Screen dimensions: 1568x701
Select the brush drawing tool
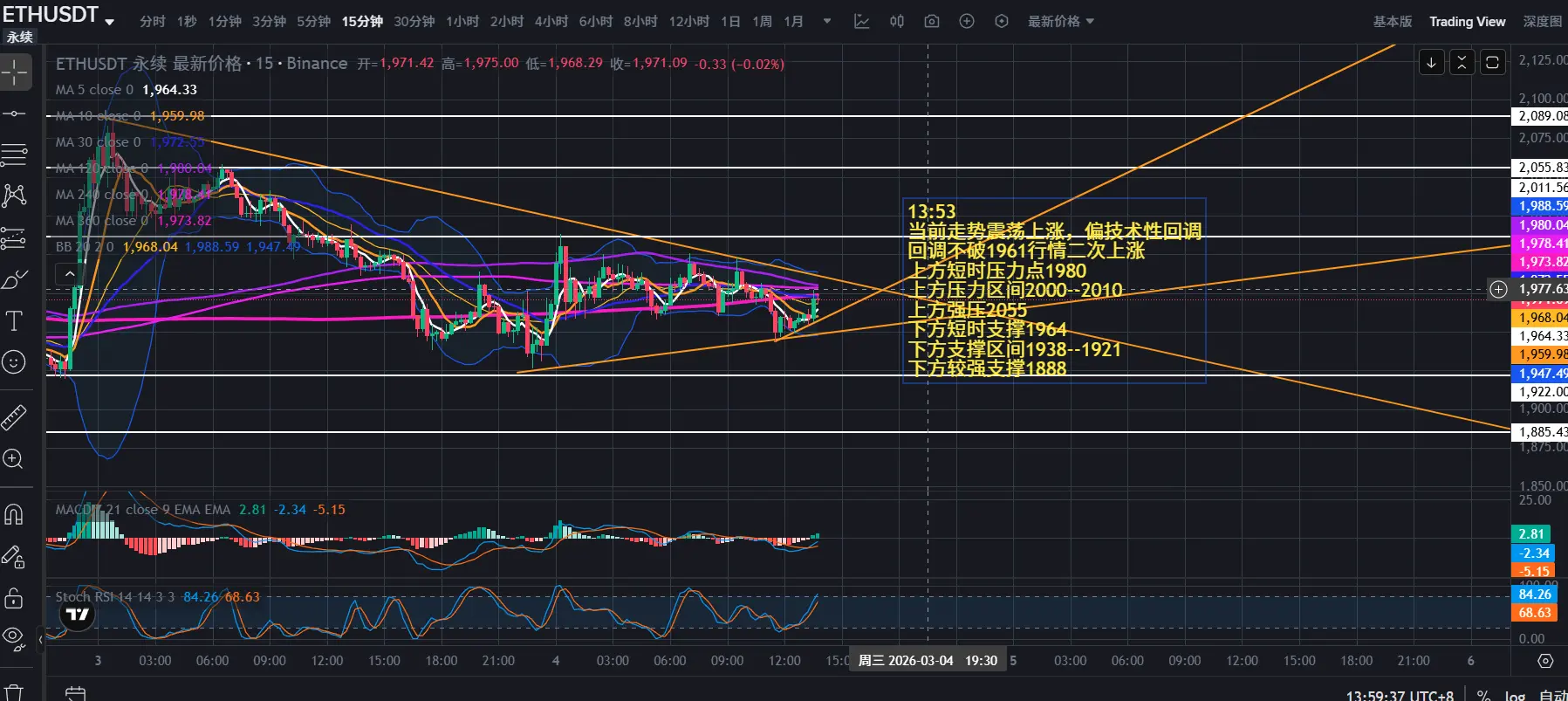(15, 279)
